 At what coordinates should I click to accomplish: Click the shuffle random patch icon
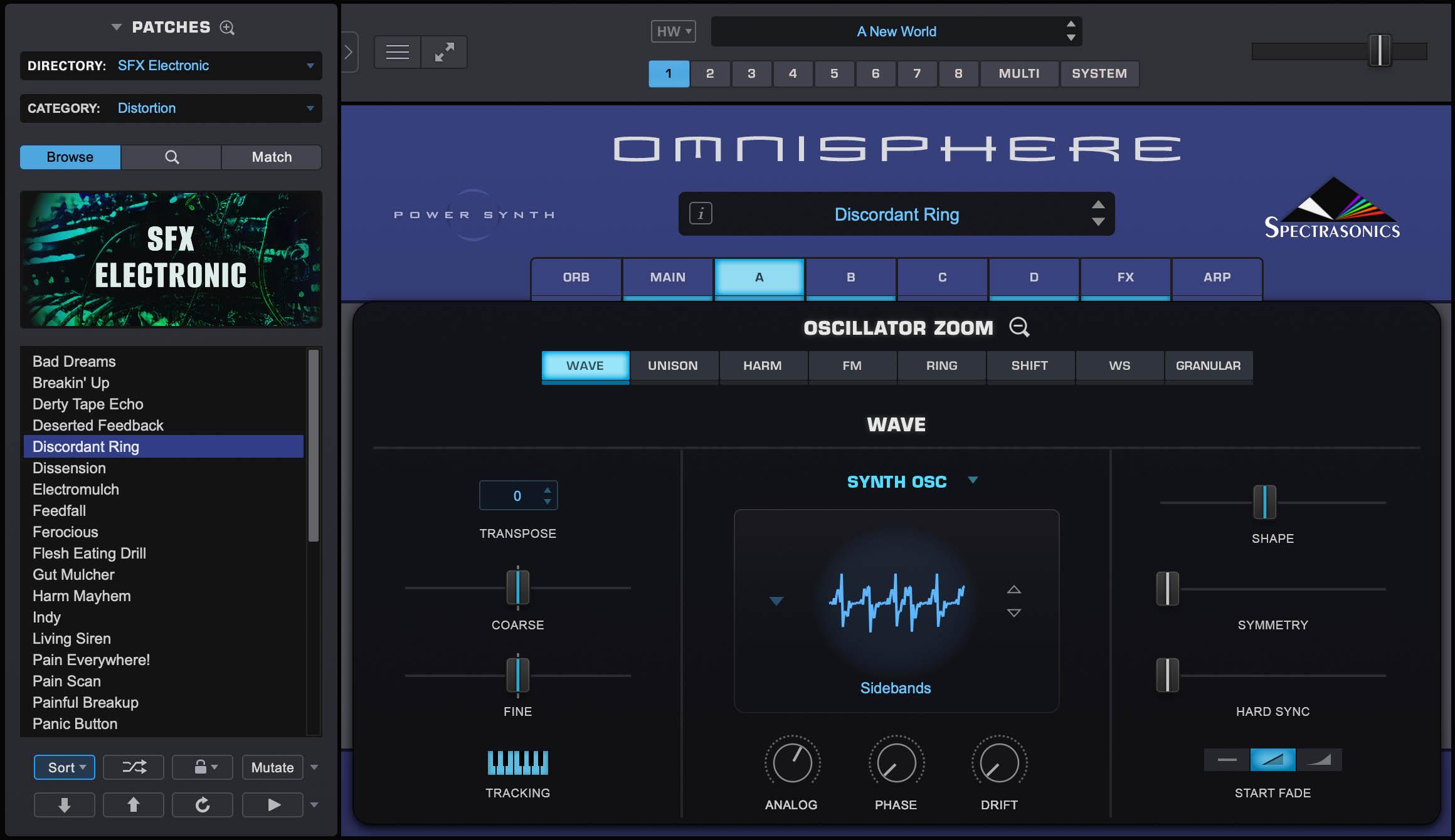pyautogui.click(x=133, y=767)
